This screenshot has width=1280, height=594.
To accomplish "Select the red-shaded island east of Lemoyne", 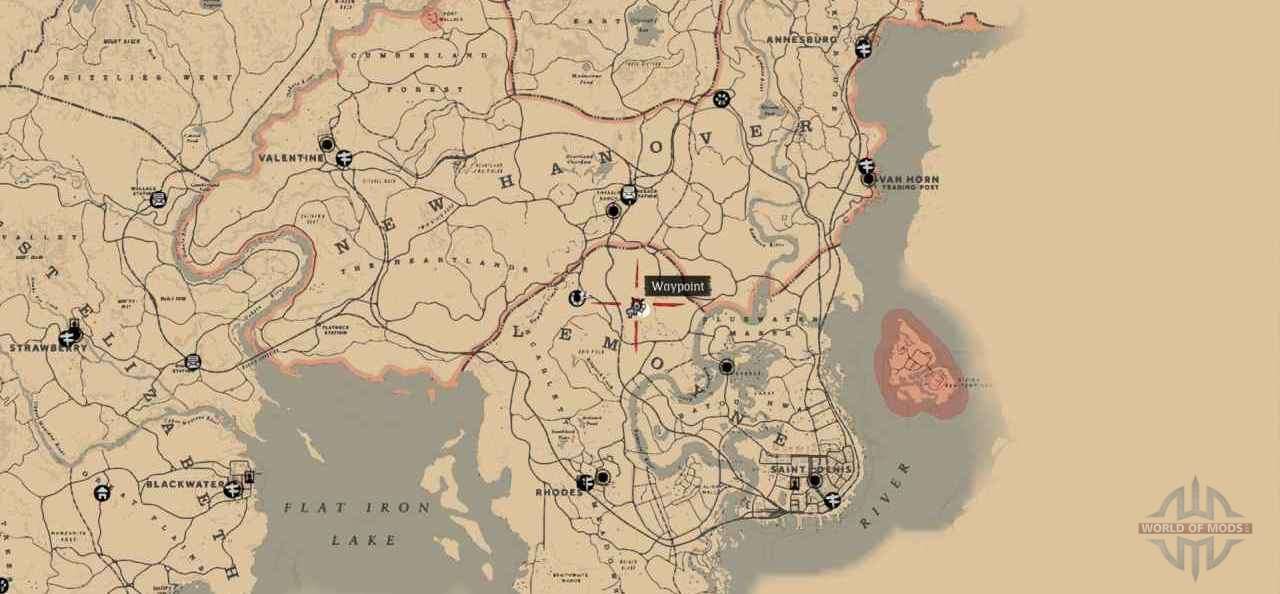I will coord(920,363).
